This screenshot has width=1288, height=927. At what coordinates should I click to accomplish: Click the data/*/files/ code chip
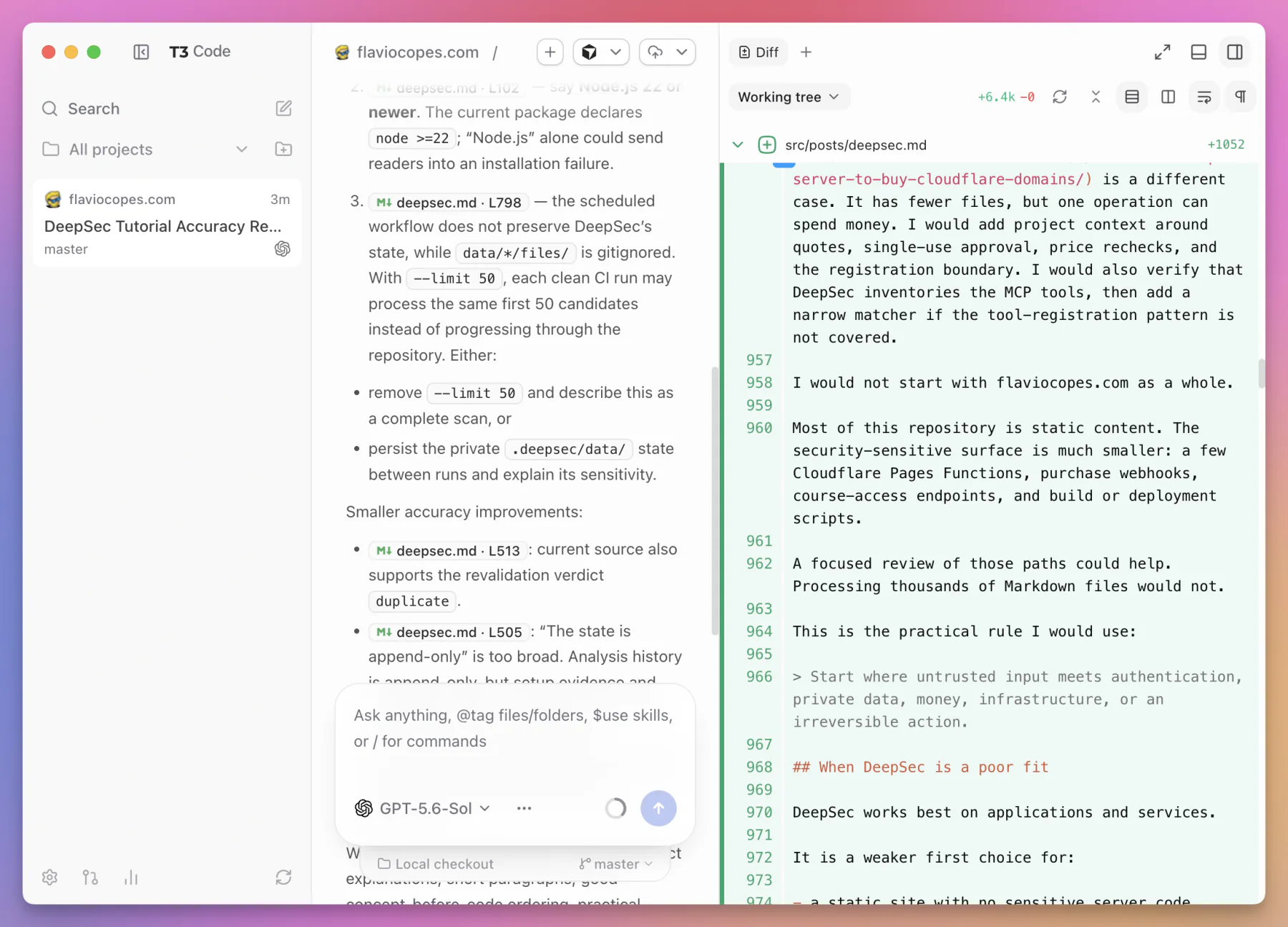pos(515,253)
